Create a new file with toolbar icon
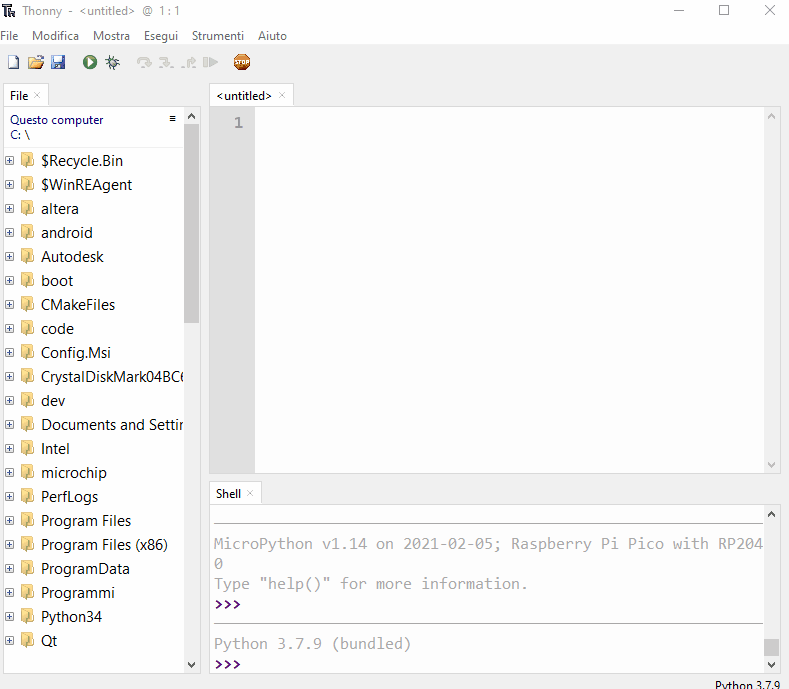789x689 pixels. 13,62
